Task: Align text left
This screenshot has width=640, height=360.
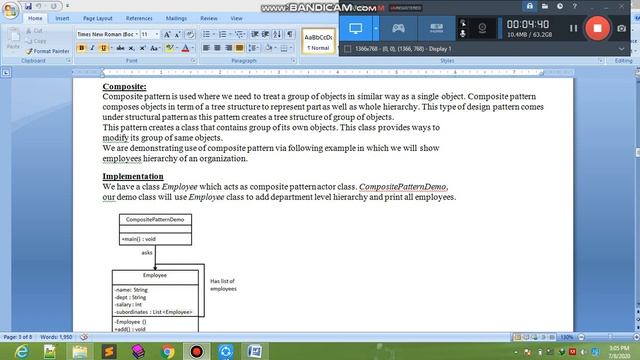Action: pos(206,48)
